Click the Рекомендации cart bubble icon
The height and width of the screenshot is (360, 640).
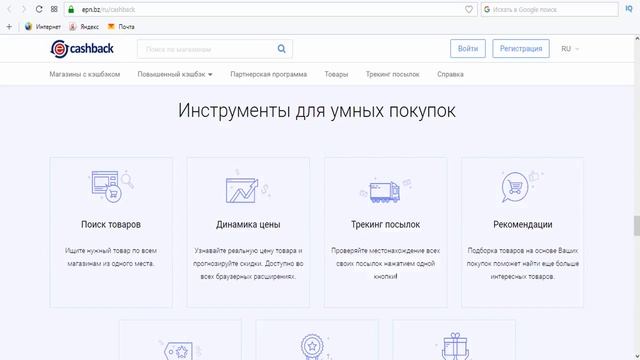tap(521, 187)
